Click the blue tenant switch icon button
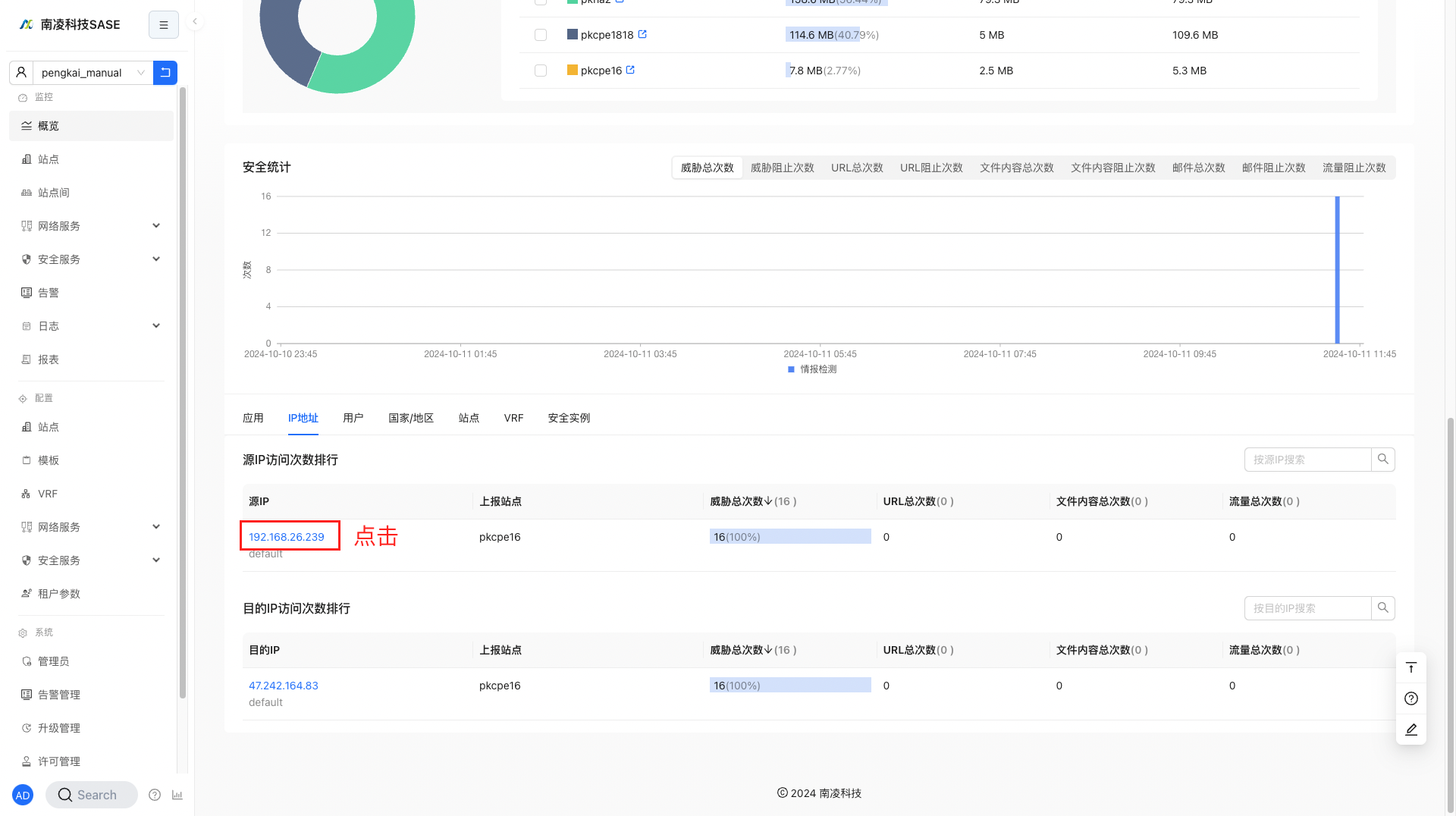This screenshot has height=816, width=1456. [165, 73]
